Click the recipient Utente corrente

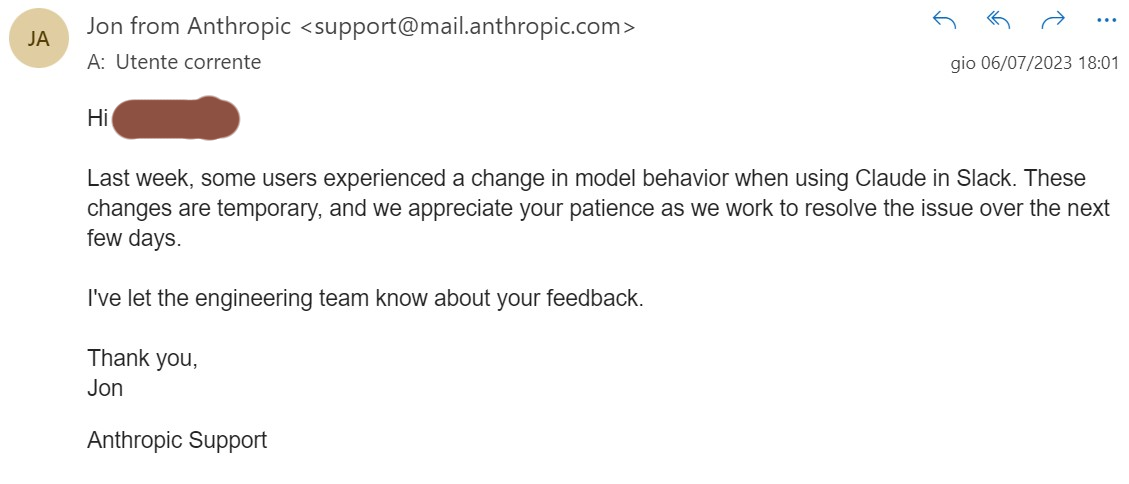click(188, 63)
